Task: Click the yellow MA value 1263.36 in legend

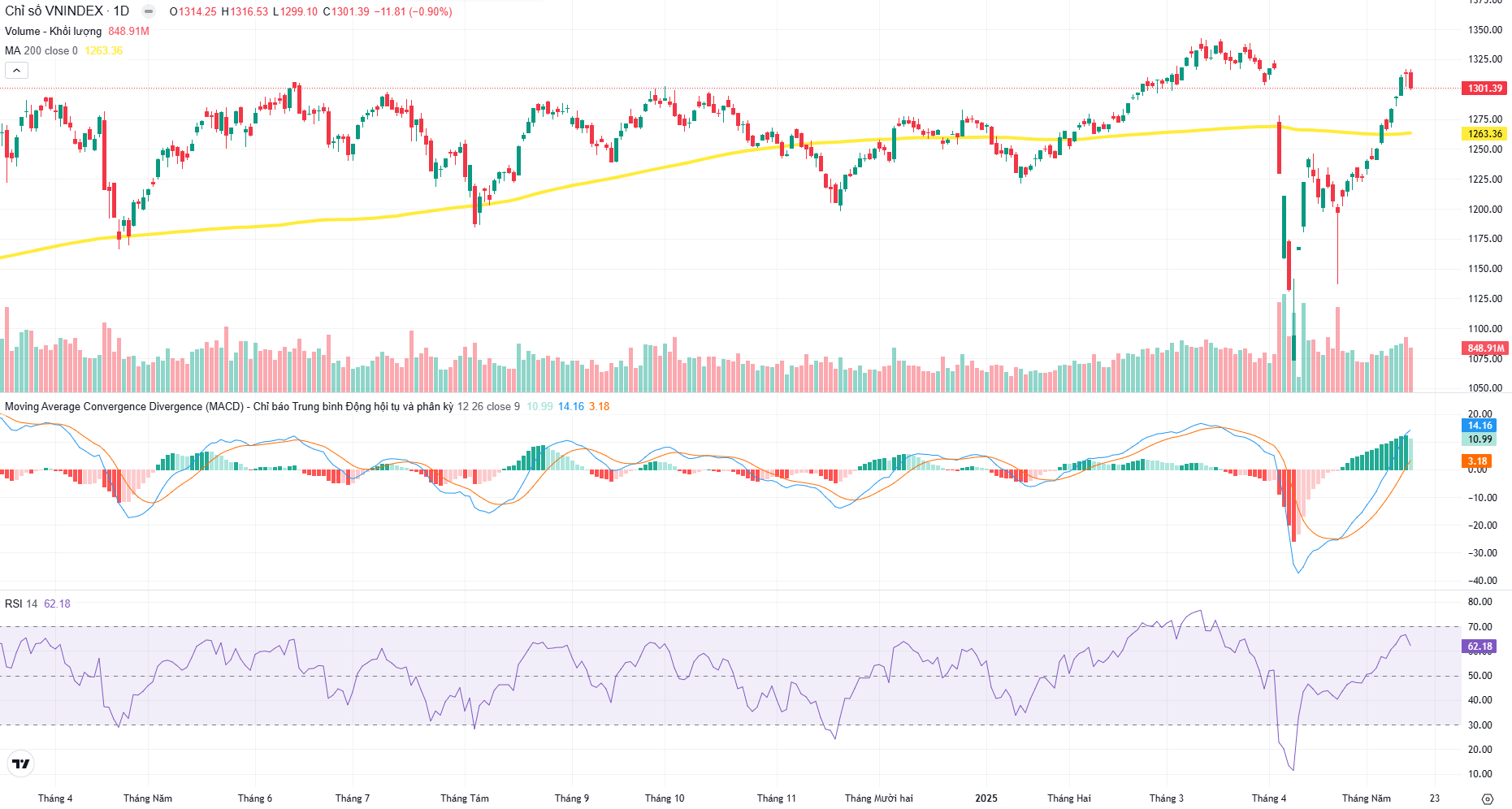Action: coord(104,50)
